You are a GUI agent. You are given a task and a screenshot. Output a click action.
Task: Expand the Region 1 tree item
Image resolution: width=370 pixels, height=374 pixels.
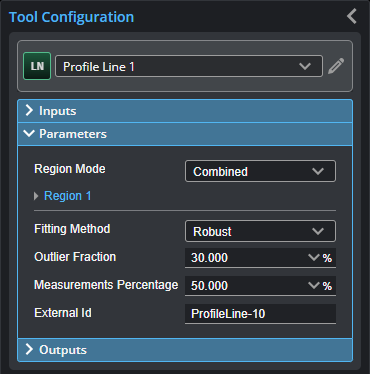(36, 196)
